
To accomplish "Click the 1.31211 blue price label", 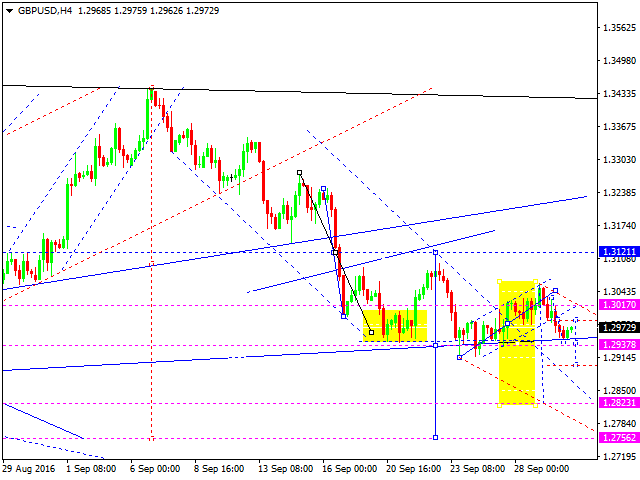I will (x=620, y=251).
